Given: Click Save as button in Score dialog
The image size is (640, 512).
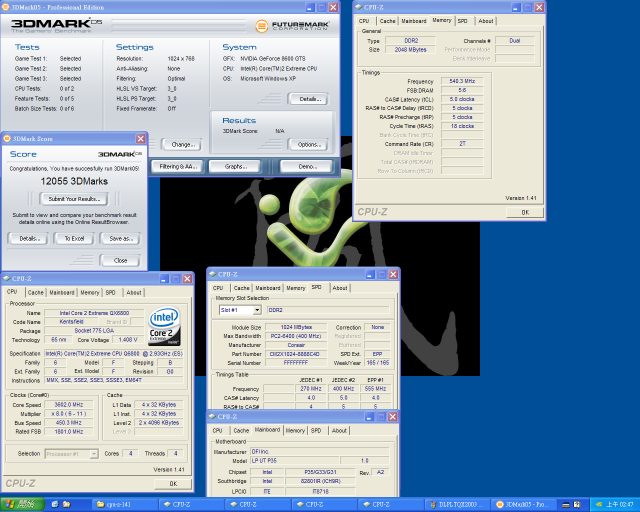Looking at the screenshot, I should 120,238.
